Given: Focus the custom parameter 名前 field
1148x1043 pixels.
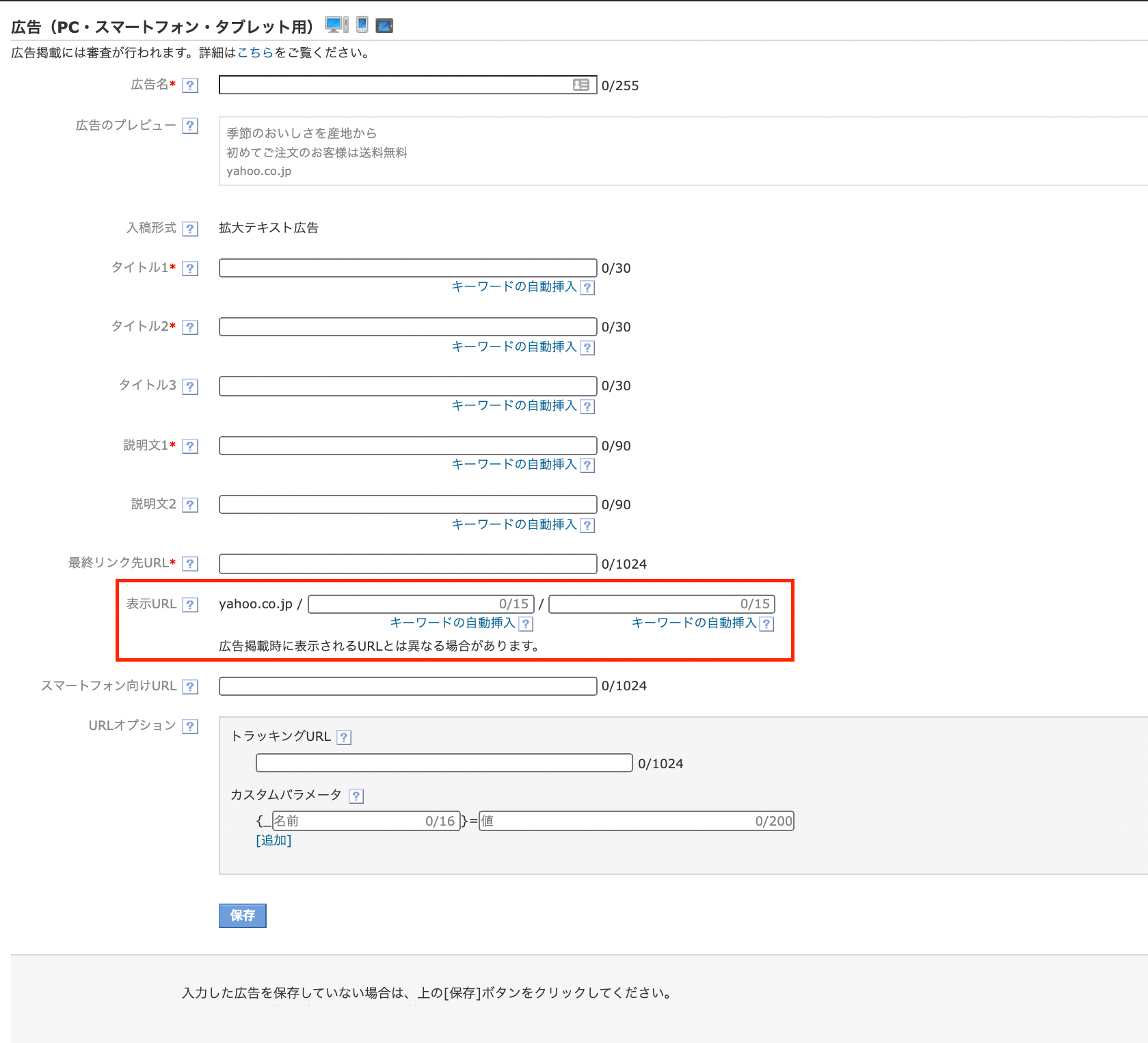Looking at the screenshot, I should 365,821.
